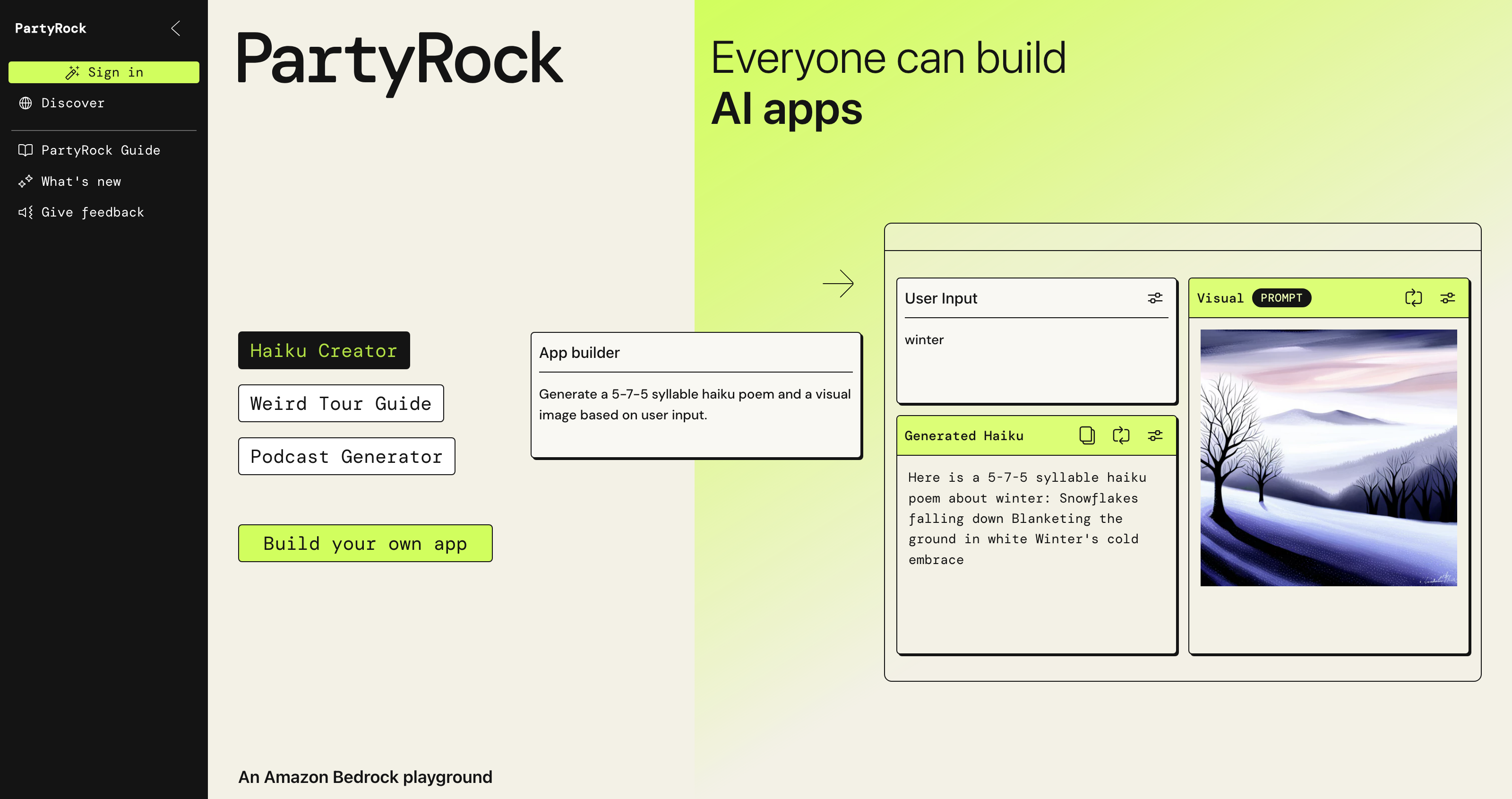1512x799 pixels.
Task: Click the Give feedback megaphone icon
Action: 25,212
